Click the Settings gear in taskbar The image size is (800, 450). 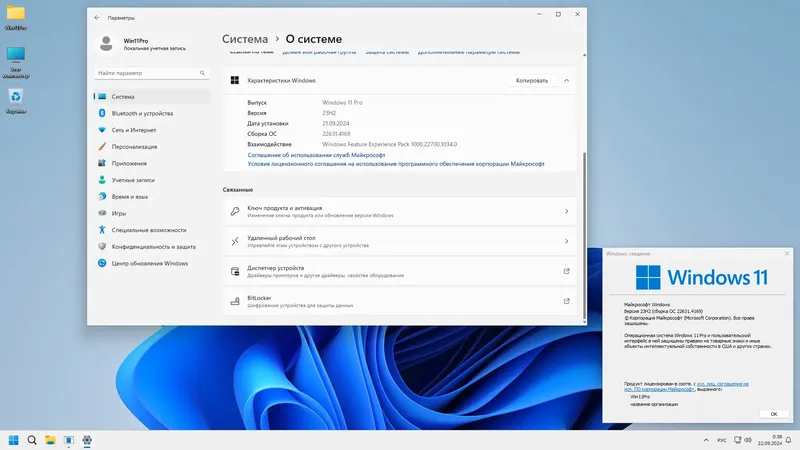coord(87,440)
